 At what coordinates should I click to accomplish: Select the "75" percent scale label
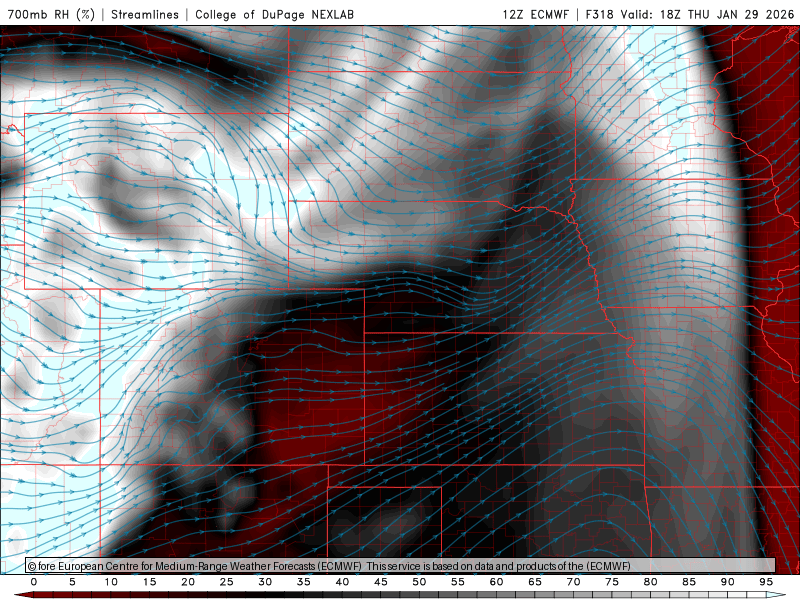point(612,582)
